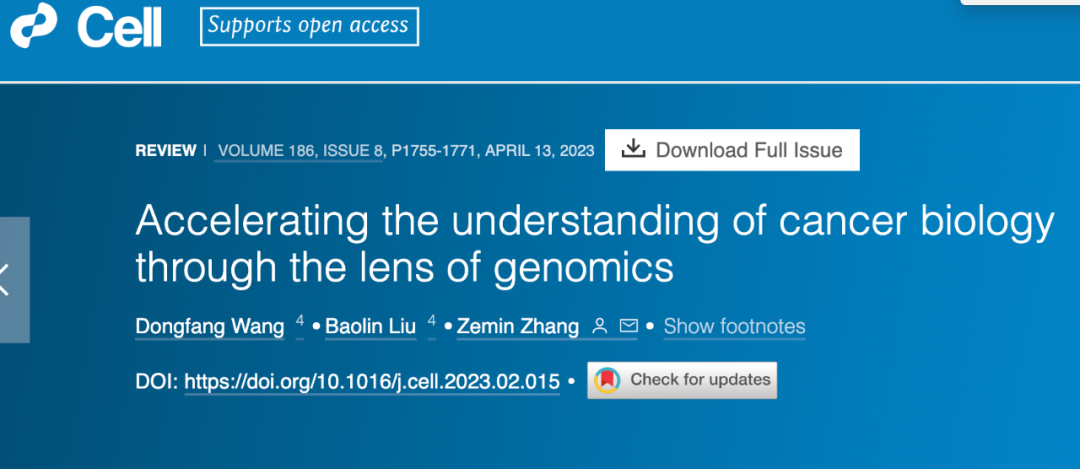The height and width of the screenshot is (469, 1080).
Task: Expand the Show footnotes section
Action: click(734, 326)
